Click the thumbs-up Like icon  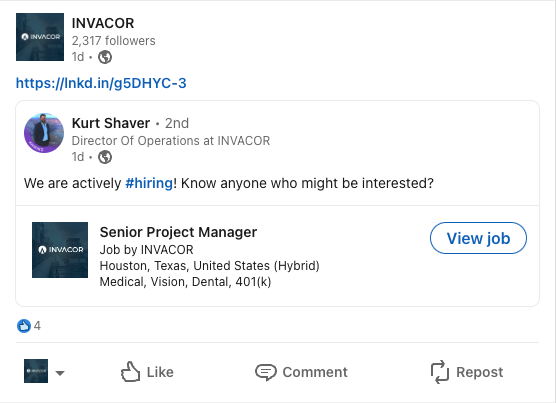(x=130, y=372)
